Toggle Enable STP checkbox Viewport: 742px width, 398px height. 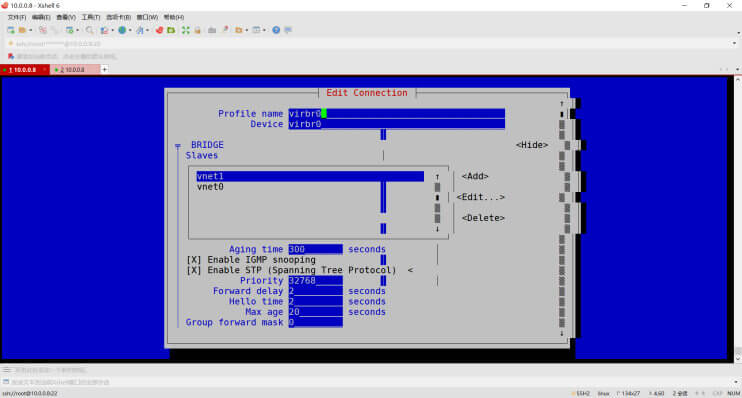tap(194, 270)
